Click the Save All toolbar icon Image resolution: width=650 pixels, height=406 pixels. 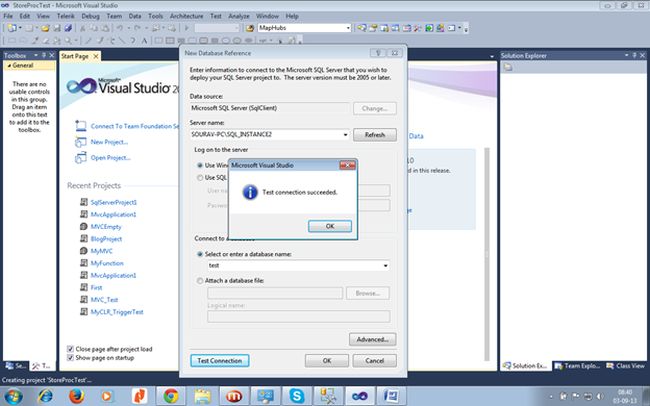(68, 28)
